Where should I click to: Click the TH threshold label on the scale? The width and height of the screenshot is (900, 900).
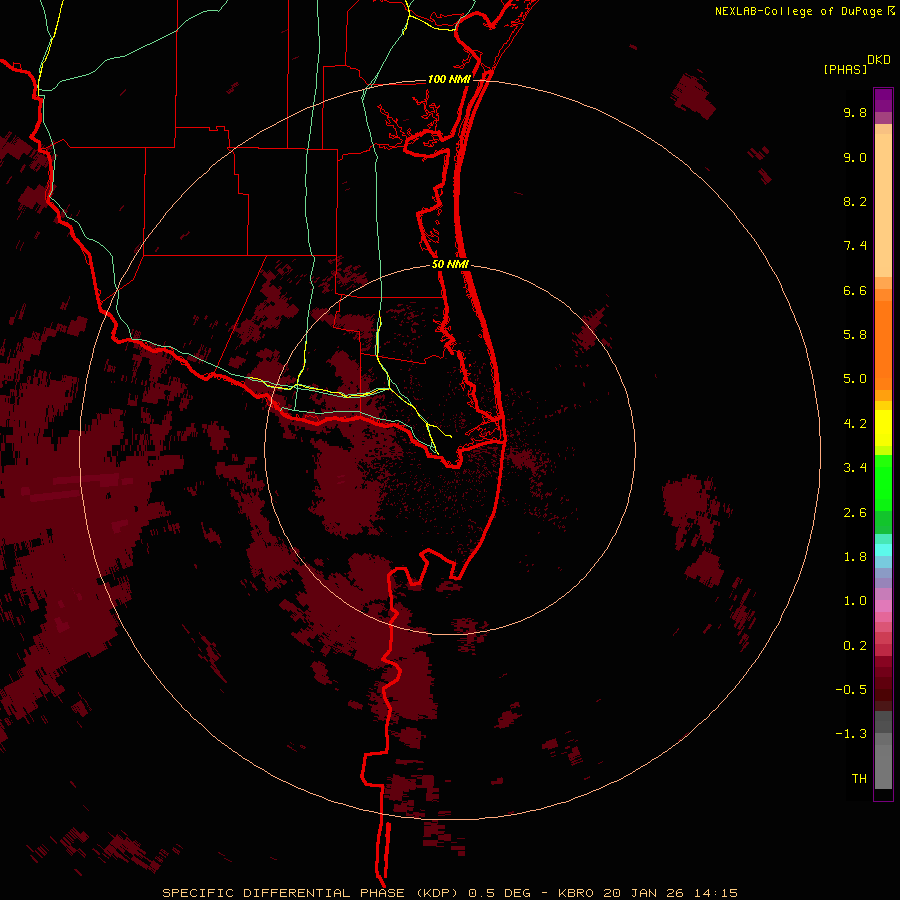click(859, 779)
